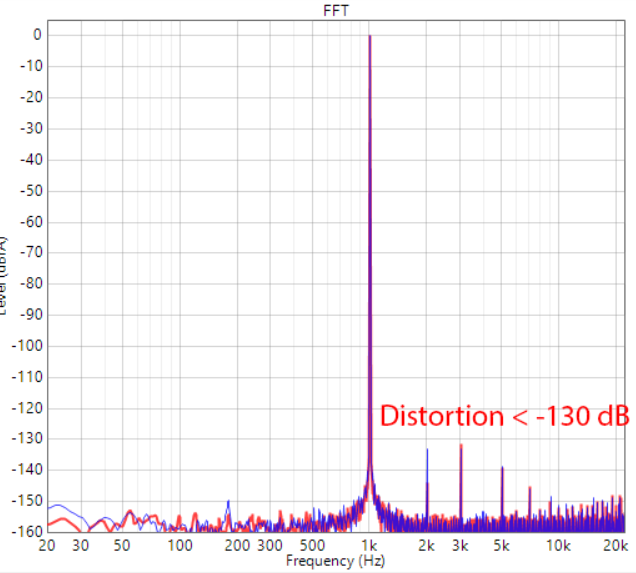Click the '-70' level axis label
The image size is (636, 573).
[x=31, y=252]
